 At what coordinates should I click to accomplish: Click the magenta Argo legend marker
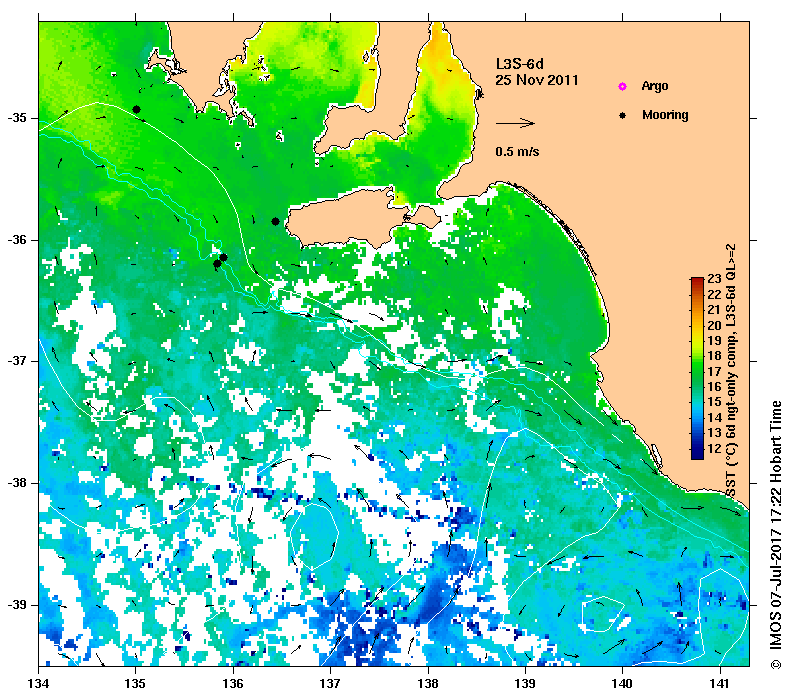click(623, 87)
